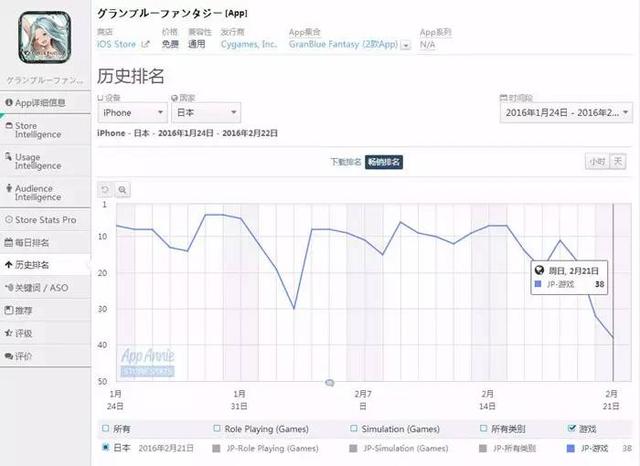This screenshot has height=466, width=640.
Task: Tick the Role Playing (Games) checkbox
Action: pos(217,428)
